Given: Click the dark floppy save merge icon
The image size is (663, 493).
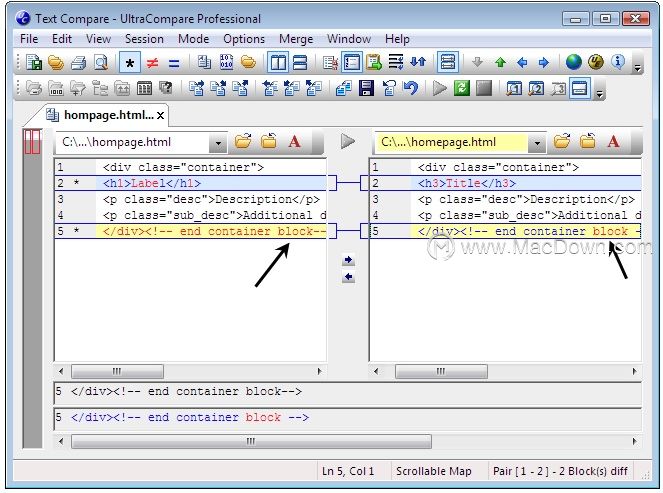Looking at the screenshot, I should click(366, 88).
